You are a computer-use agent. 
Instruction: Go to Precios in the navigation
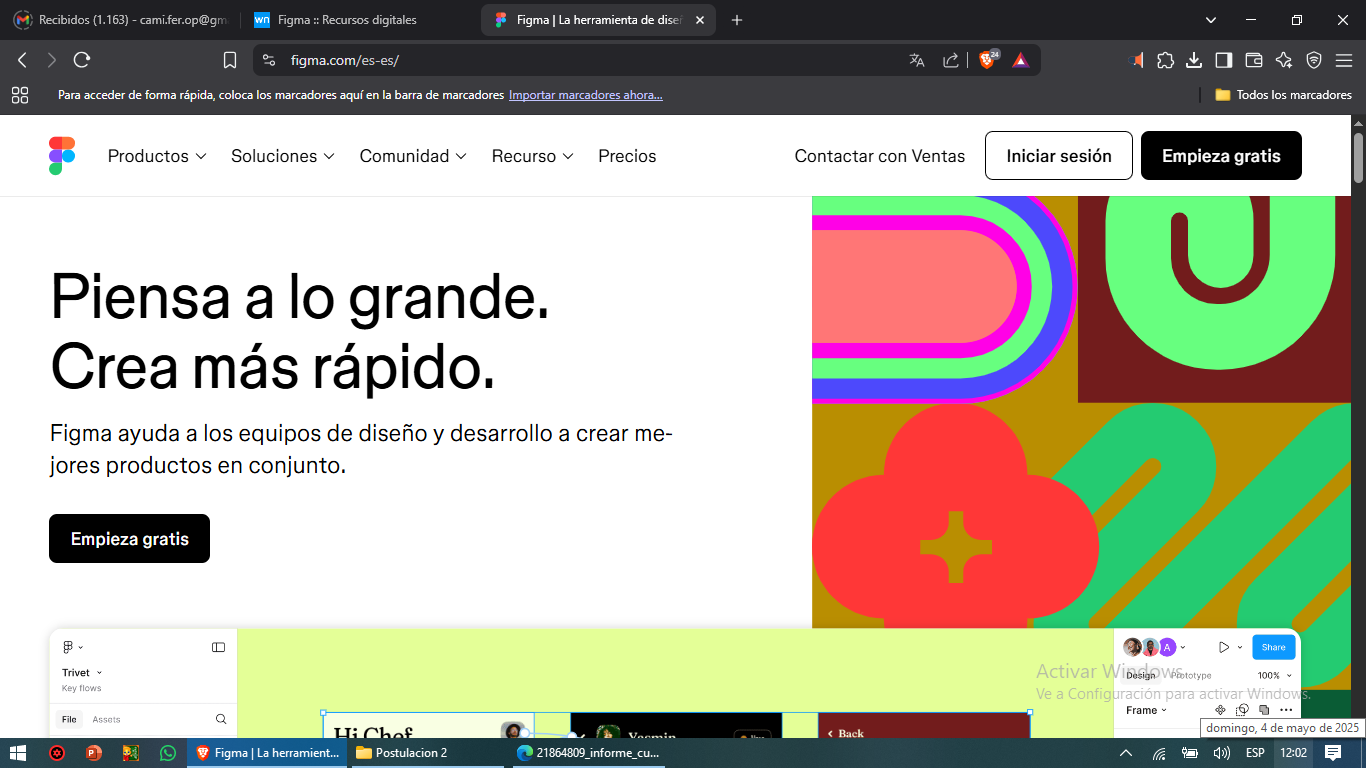[x=627, y=156]
